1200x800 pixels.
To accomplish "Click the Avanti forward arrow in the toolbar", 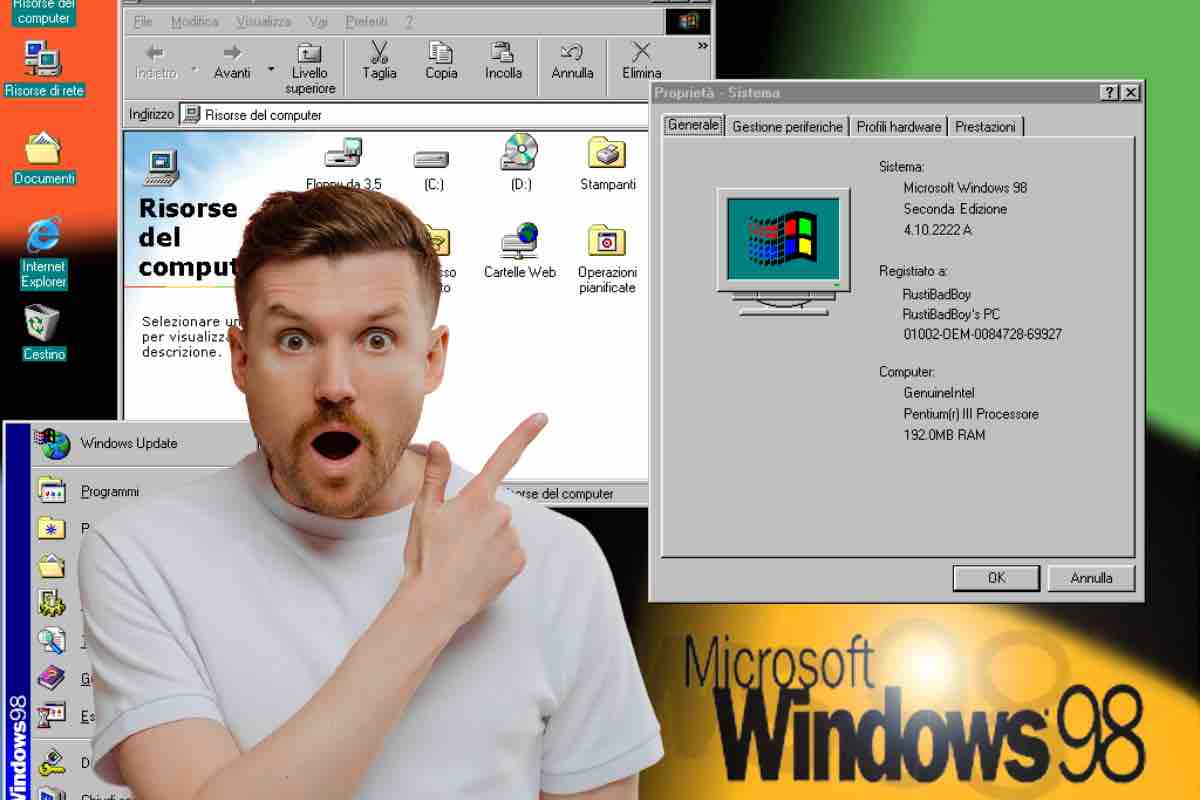I will (232, 60).
